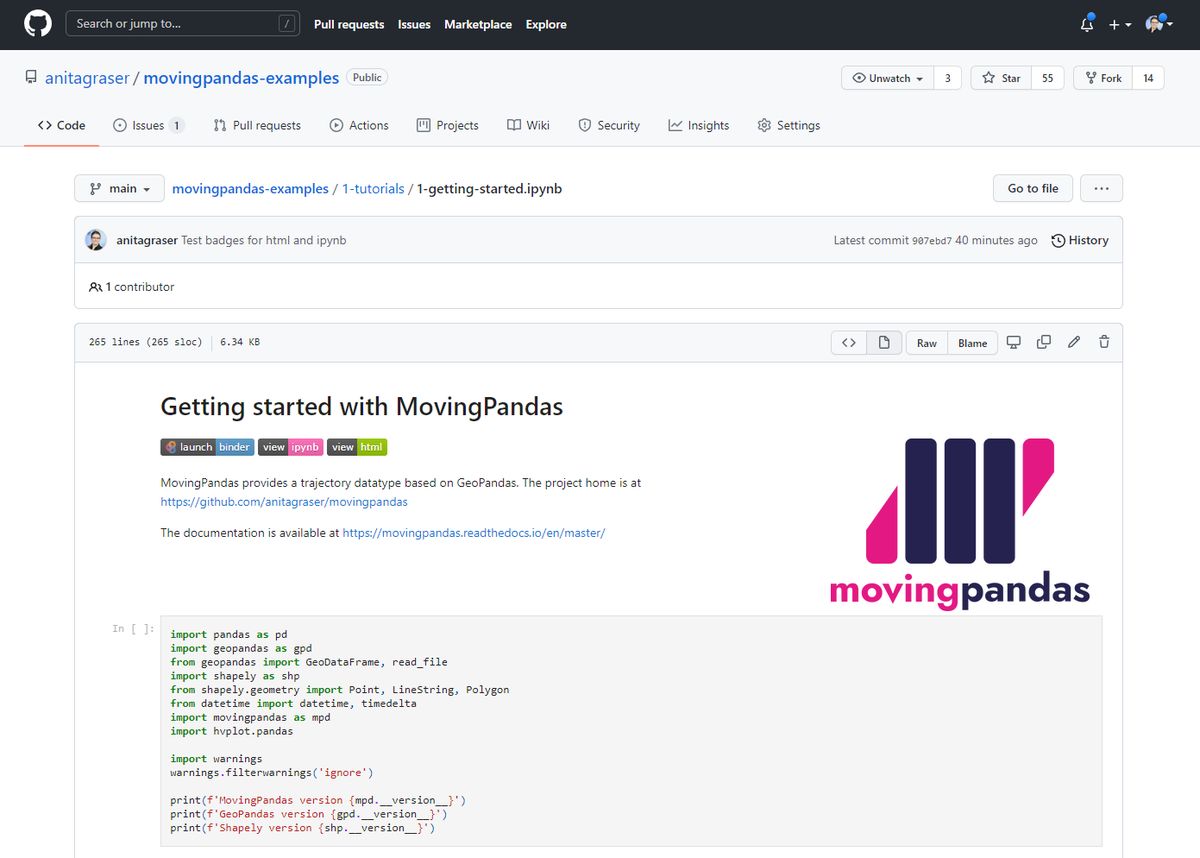Switch to the Issues tab

(148, 125)
